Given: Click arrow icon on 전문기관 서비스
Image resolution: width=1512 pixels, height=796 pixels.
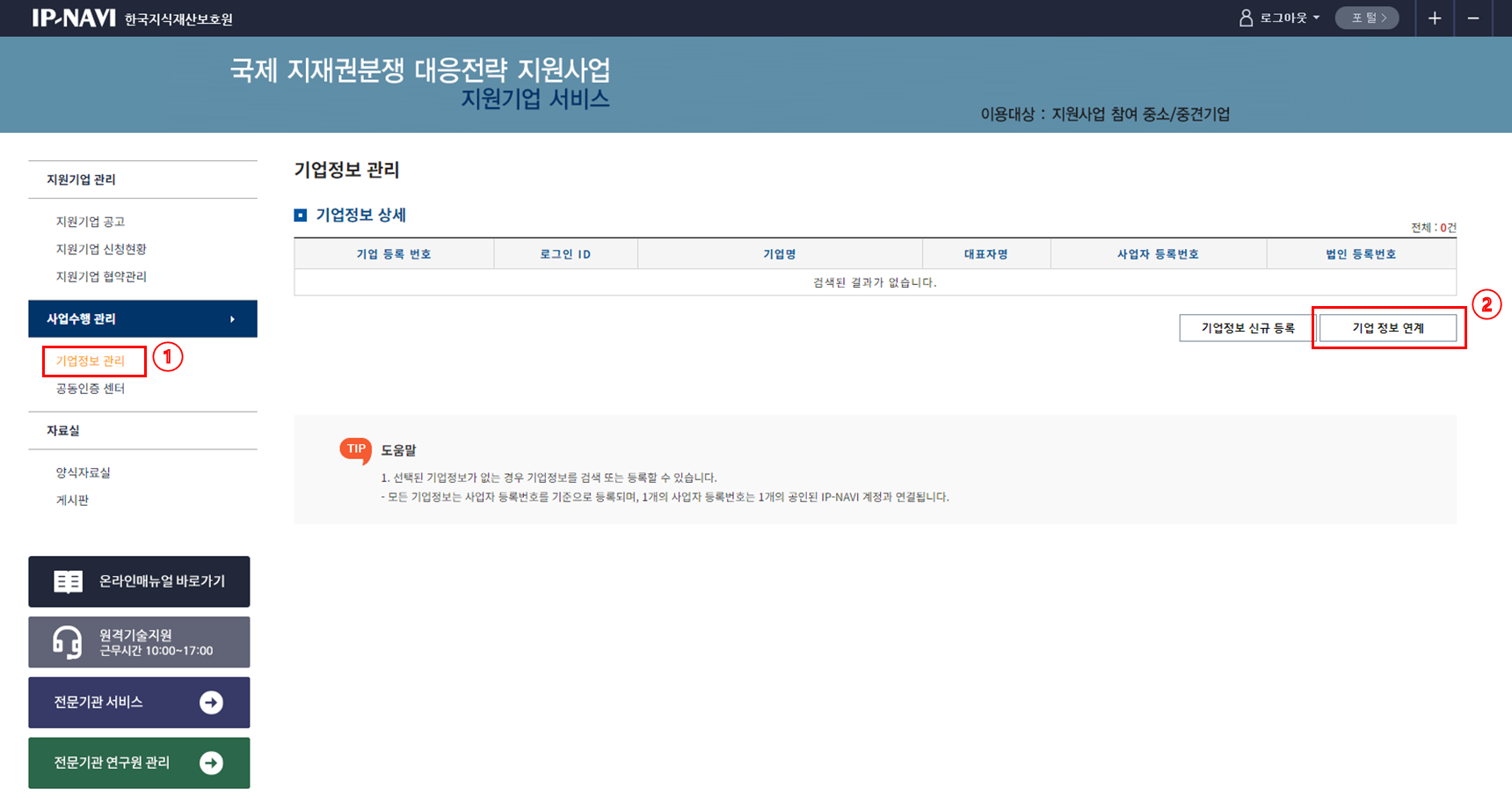Looking at the screenshot, I should [x=211, y=702].
